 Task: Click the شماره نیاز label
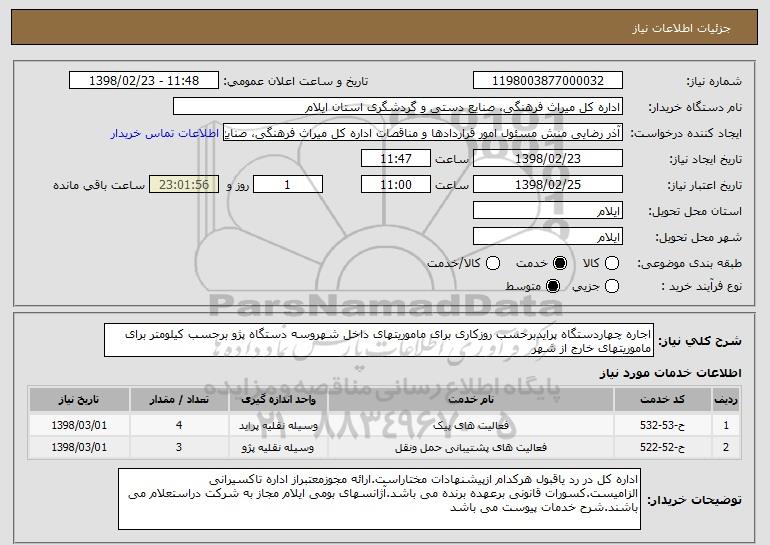714,81
